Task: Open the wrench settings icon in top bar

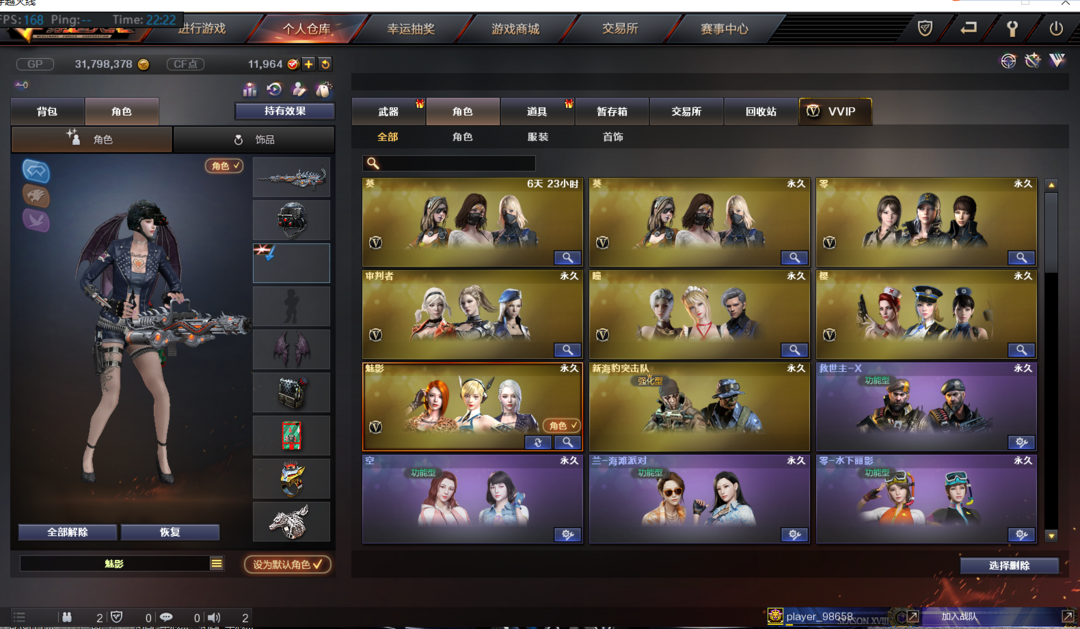Action: [x=1012, y=28]
